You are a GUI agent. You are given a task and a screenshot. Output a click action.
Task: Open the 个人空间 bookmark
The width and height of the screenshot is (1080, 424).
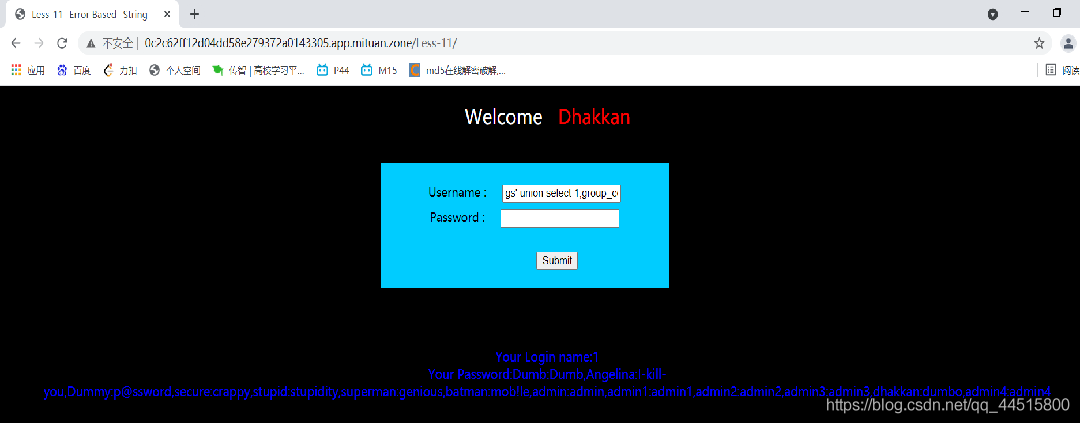[175, 70]
